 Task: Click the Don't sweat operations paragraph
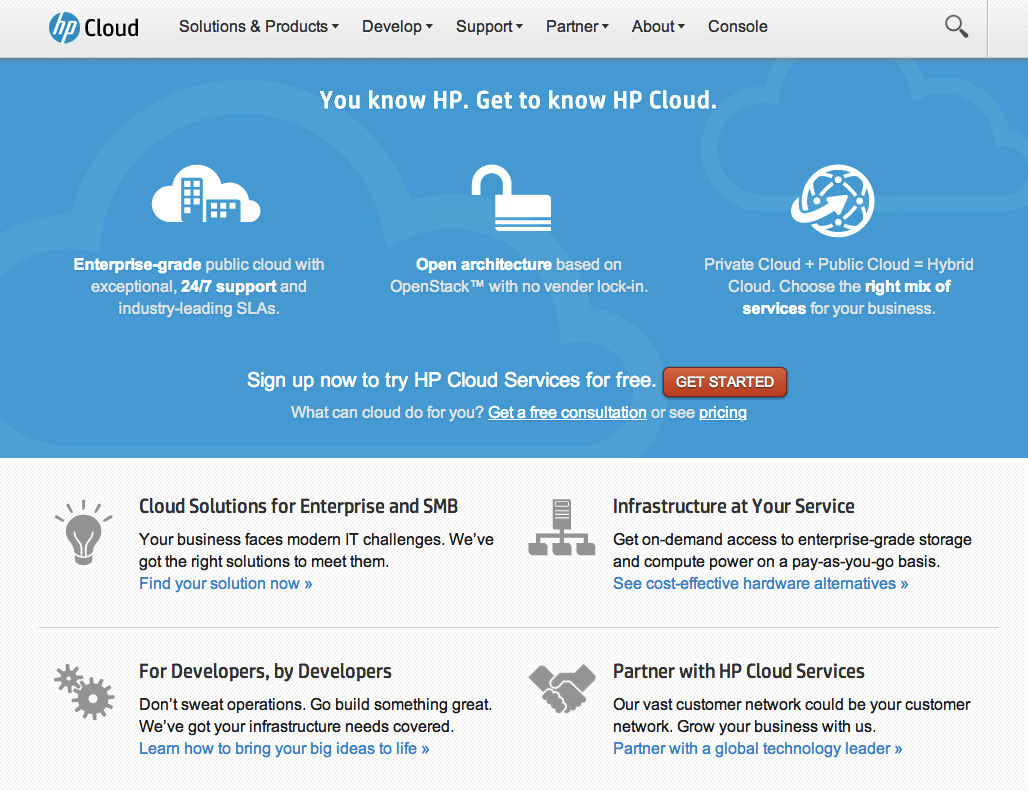[x=315, y=716]
